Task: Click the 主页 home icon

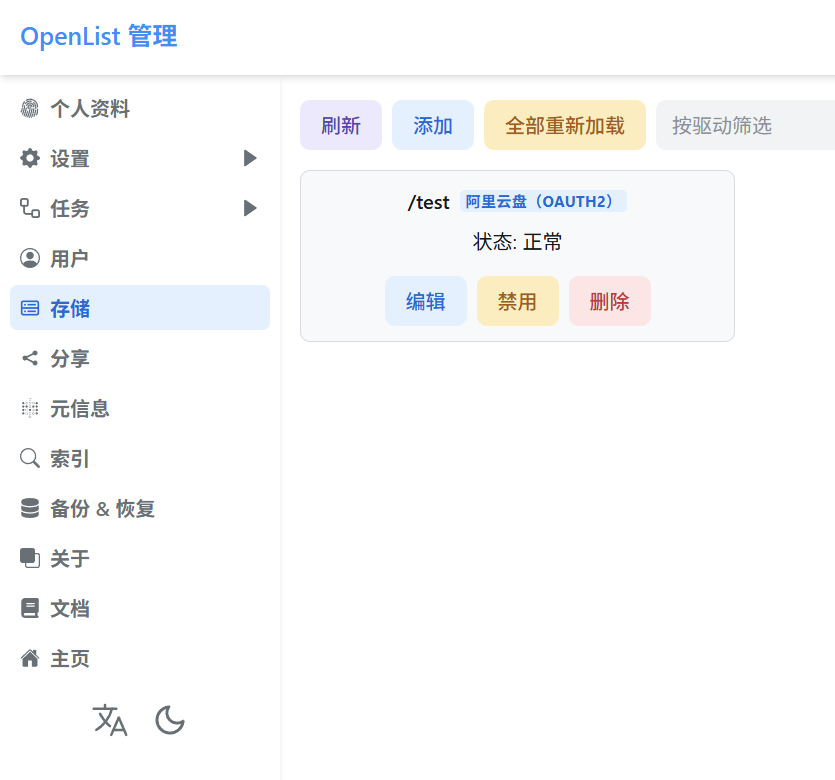Action: click(29, 658)
